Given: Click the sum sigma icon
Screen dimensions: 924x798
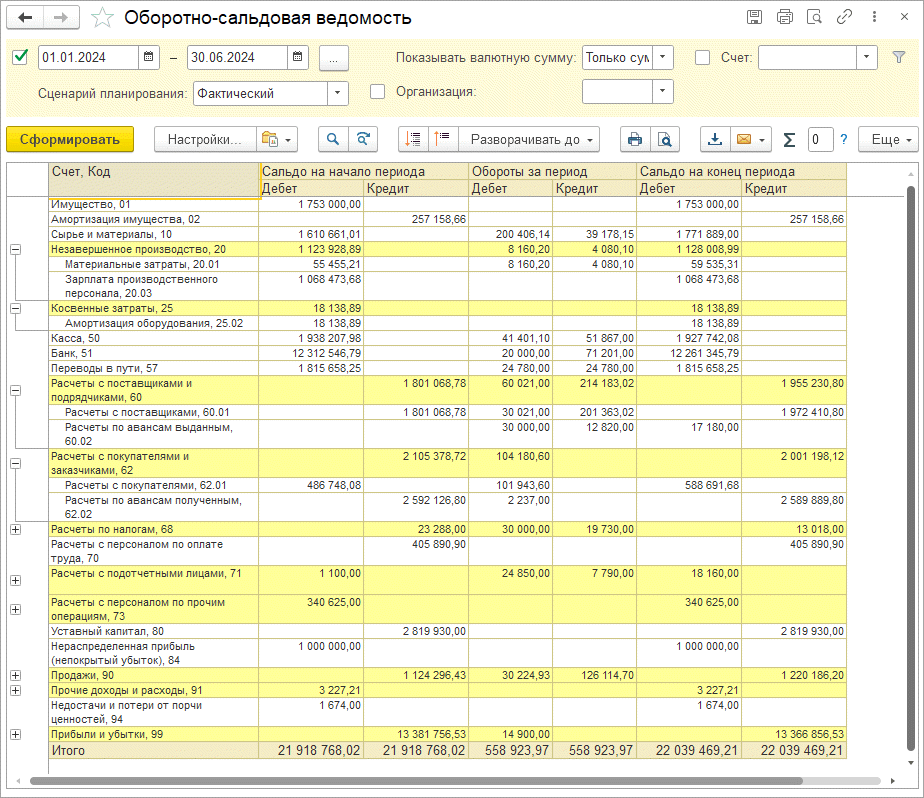Looking at the screenshot, I should coord(789,140).
